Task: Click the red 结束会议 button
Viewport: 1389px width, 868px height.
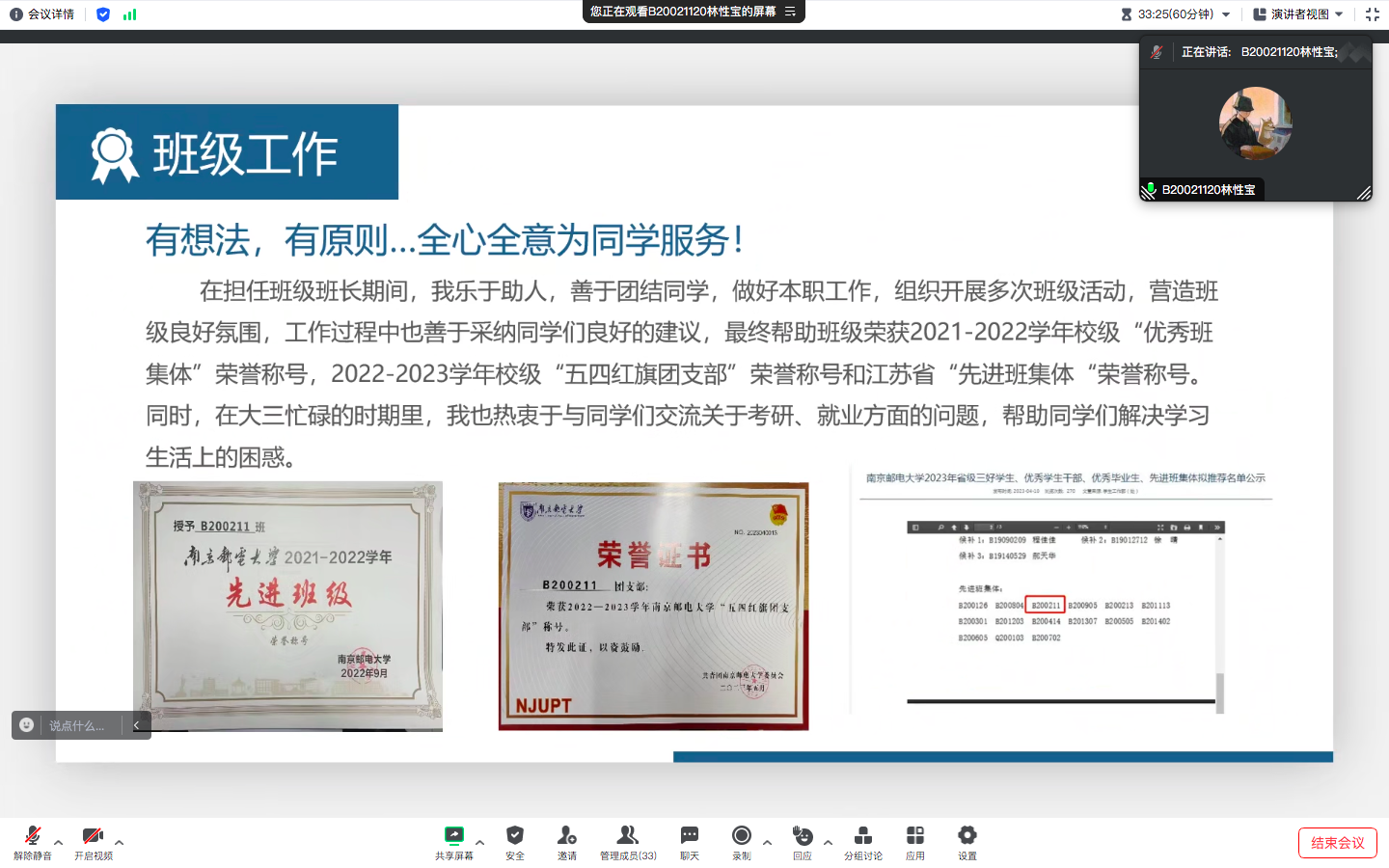Action: [x=1337, y=843]
